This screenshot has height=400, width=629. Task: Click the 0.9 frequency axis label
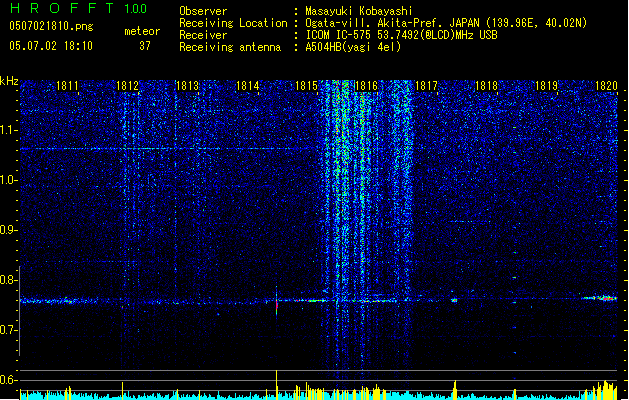point(8,230)
